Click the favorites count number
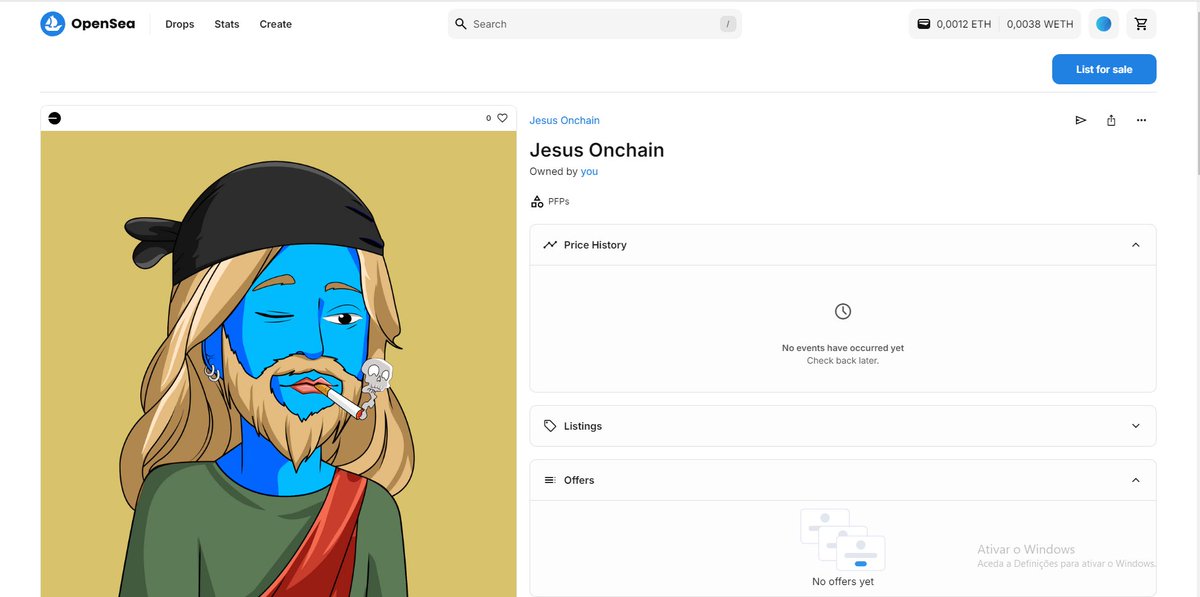The height and width of the screenshot is (597, 1200). click(489, 118)
